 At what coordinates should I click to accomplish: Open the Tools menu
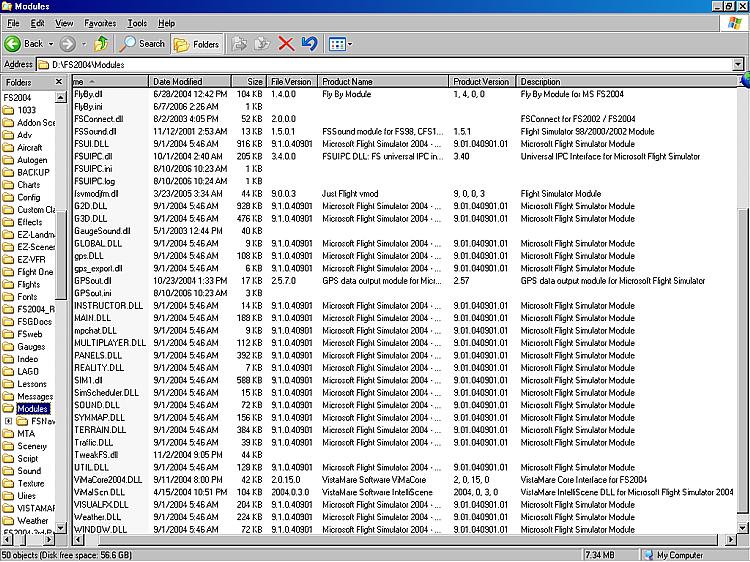[x=137, y=23]
